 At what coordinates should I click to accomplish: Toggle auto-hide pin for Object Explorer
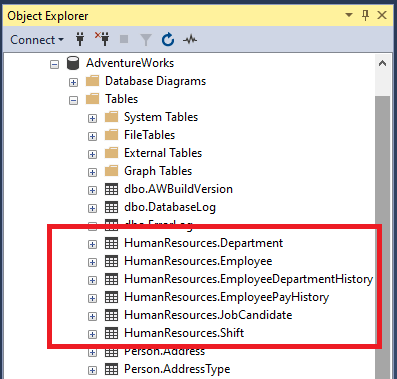[x=365, y=15]
